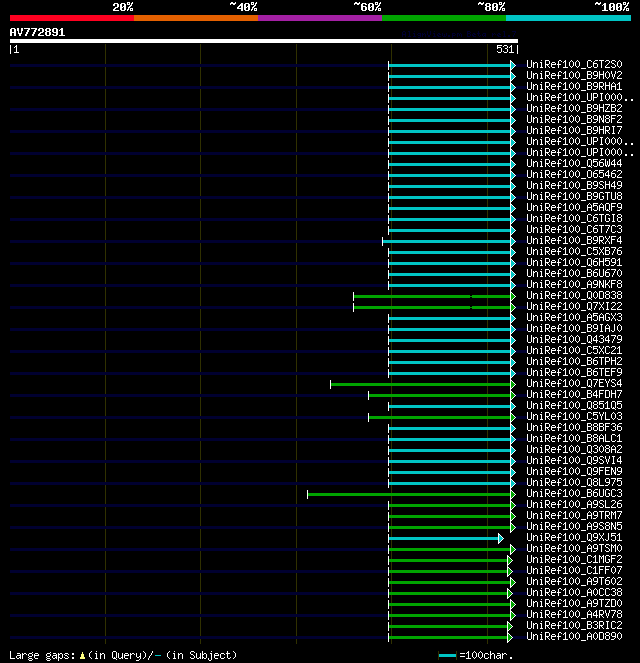Open the UniRef100_B9RHA1 hit
Screen dimensions: 640x663
pyautogui.click(x=574, y=86)
